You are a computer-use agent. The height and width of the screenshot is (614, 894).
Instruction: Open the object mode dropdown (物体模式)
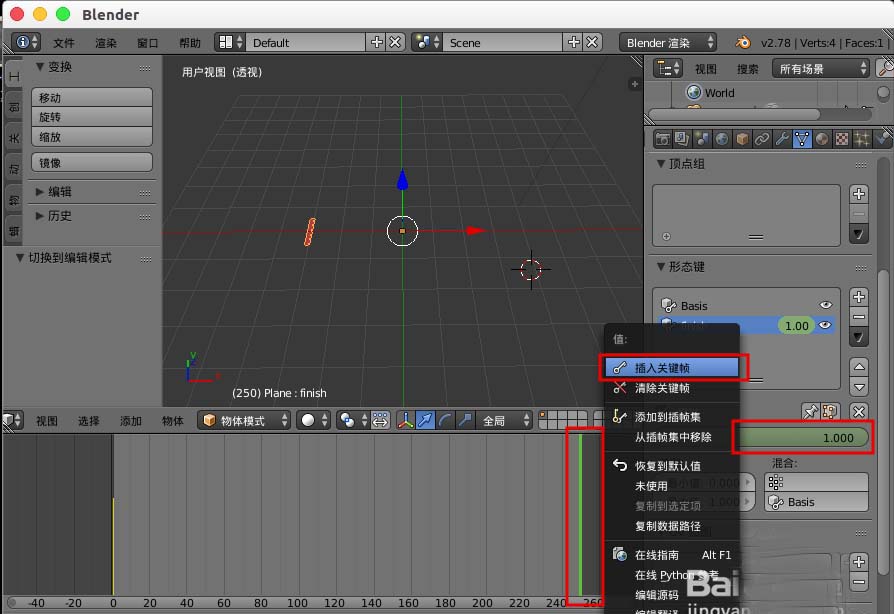coord(244,421)
